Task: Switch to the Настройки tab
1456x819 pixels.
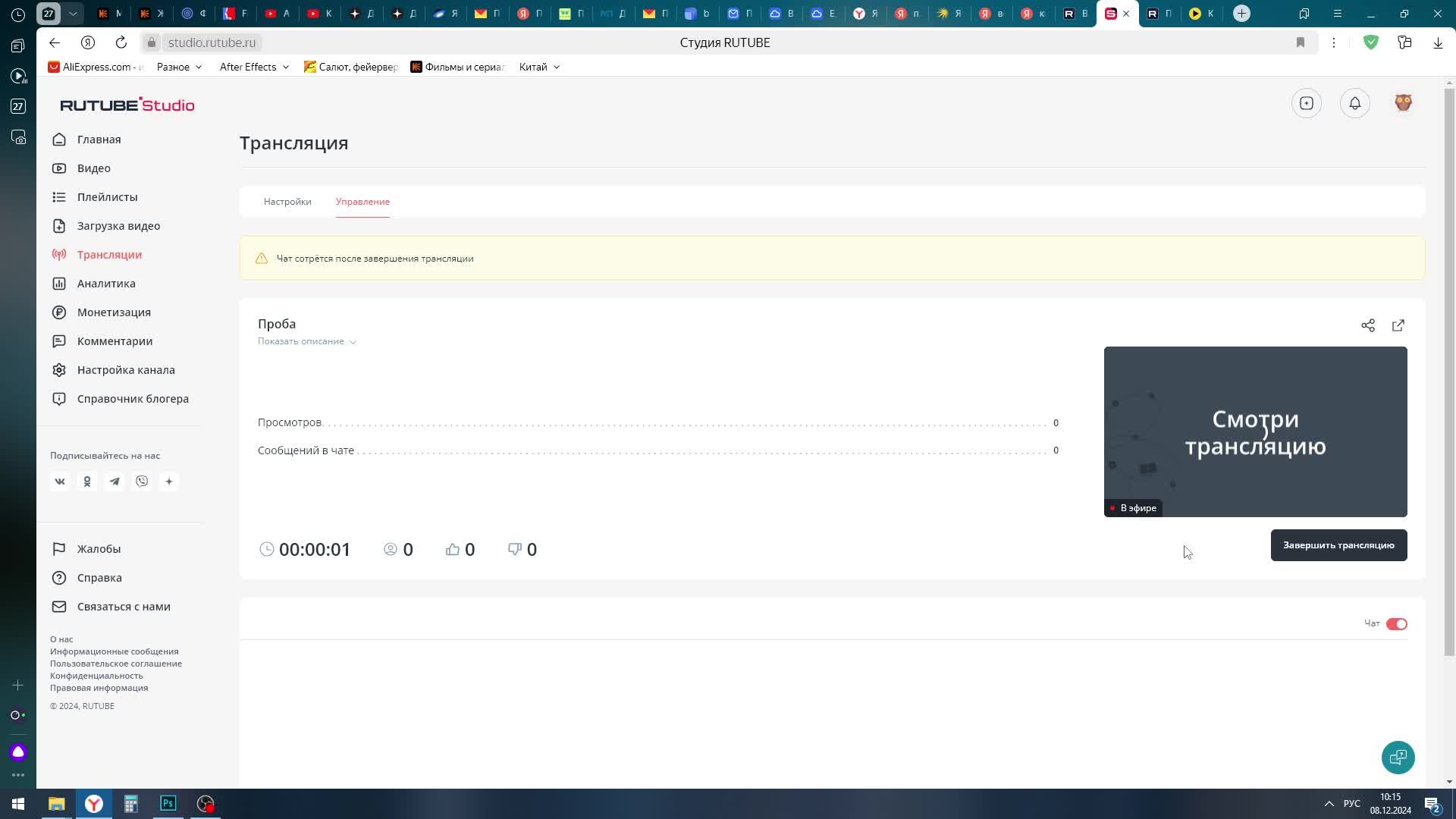Action: pos(287,202)
